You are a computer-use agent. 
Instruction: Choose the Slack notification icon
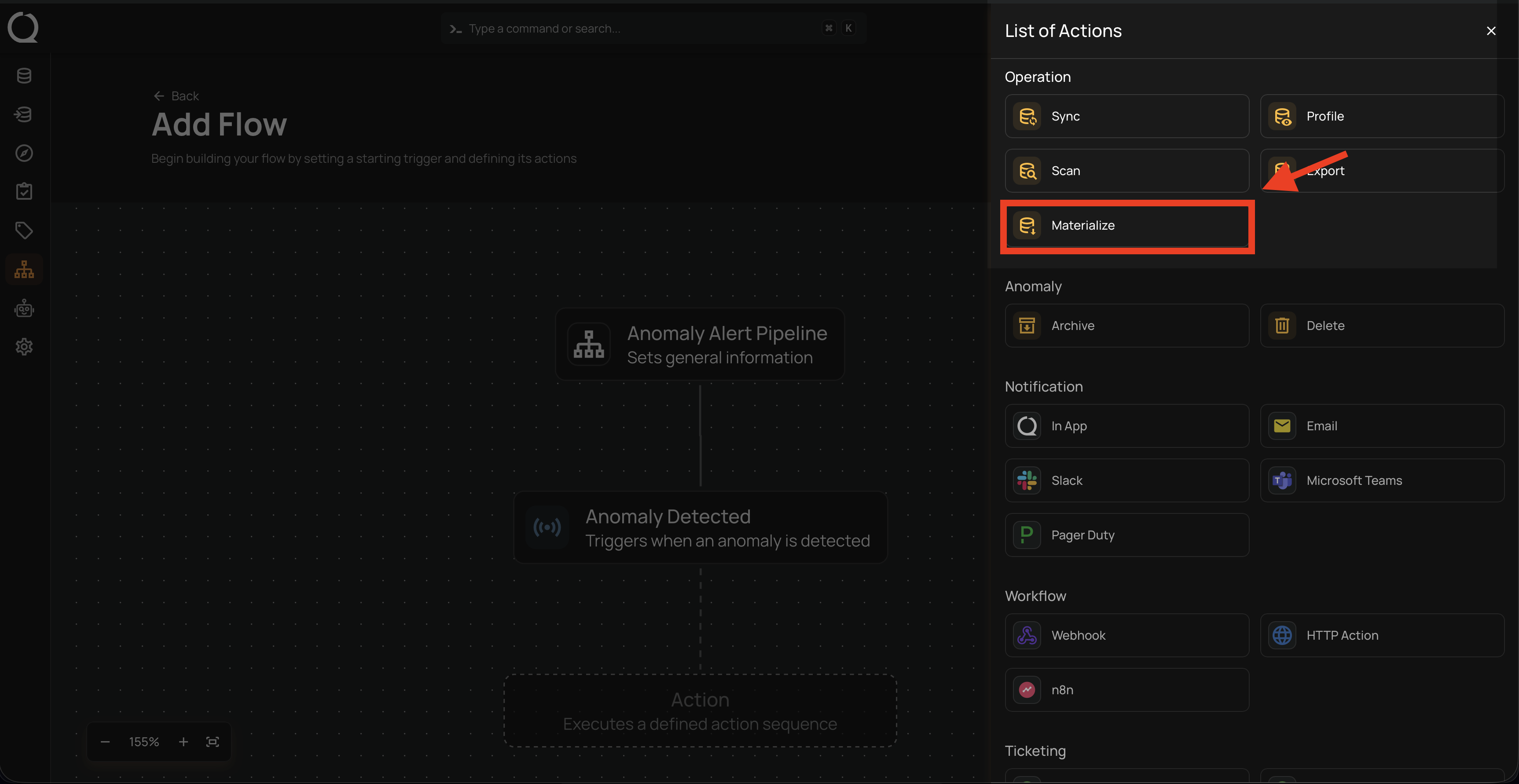[1027, 480]
